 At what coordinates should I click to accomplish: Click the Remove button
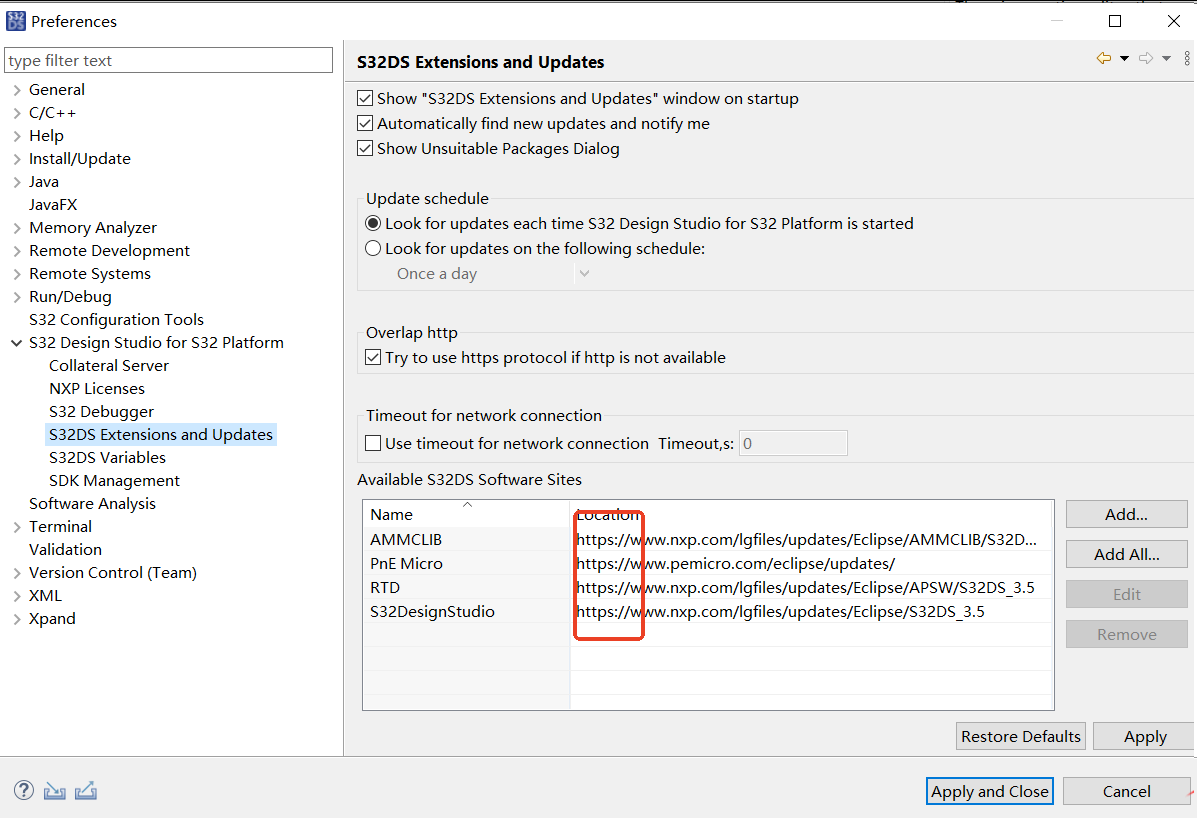click(x=1127, y=634)
